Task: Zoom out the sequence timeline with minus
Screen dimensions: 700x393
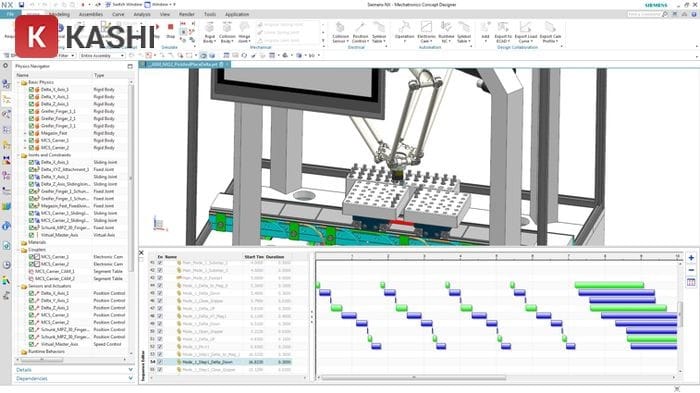Action: (691, 270)
